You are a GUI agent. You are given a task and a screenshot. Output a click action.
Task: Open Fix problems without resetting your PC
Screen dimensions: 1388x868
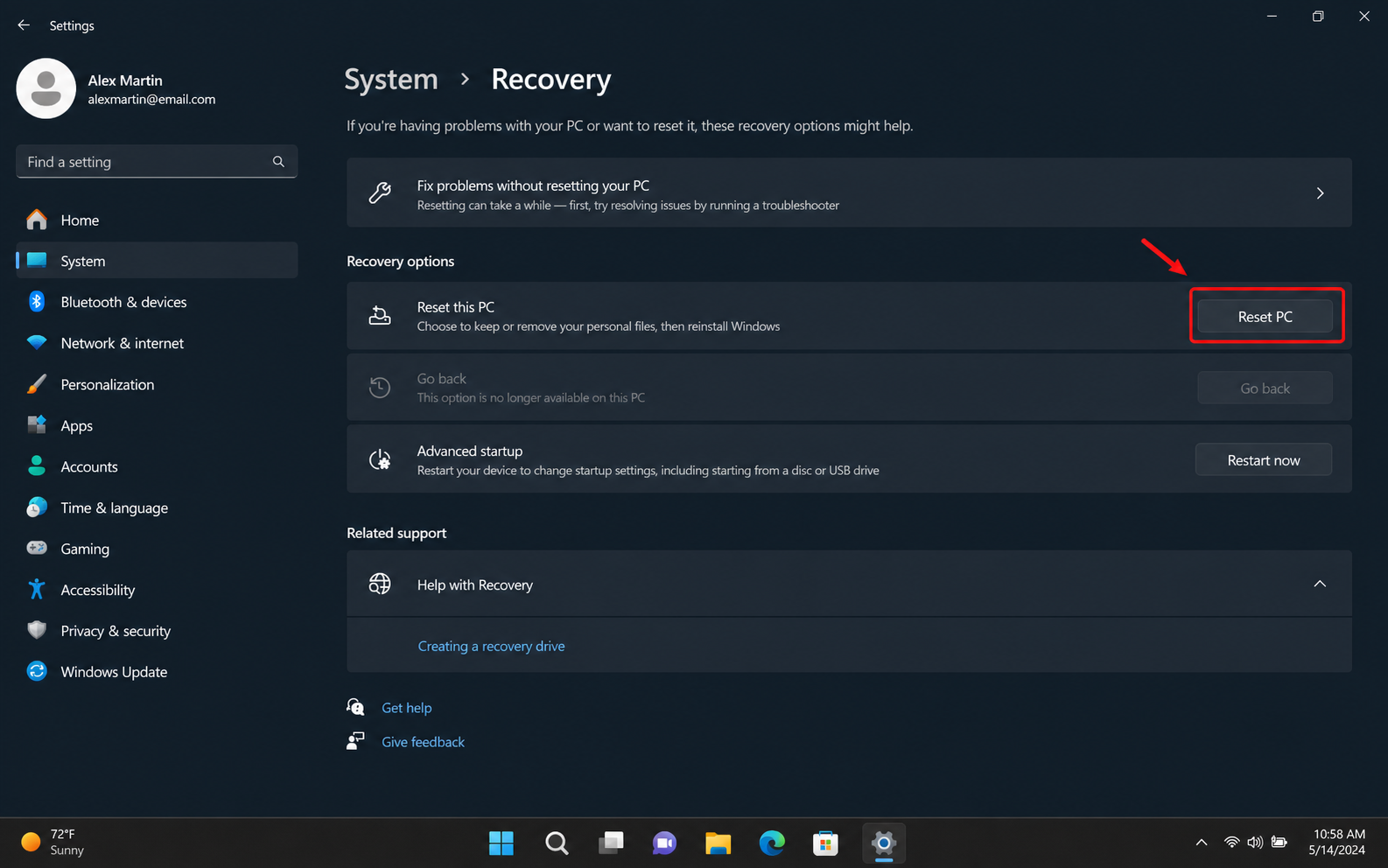click(849, 193)
